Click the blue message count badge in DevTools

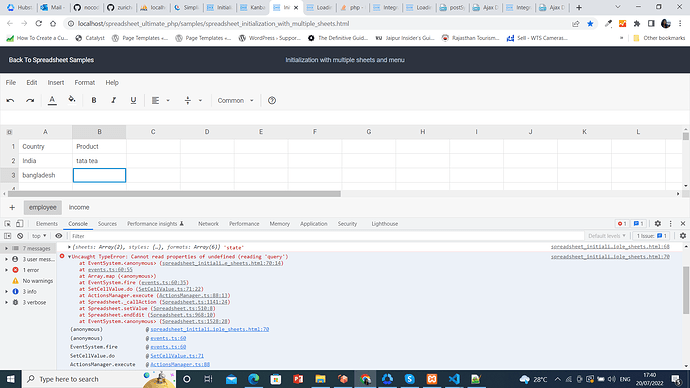tap(639, 223)
